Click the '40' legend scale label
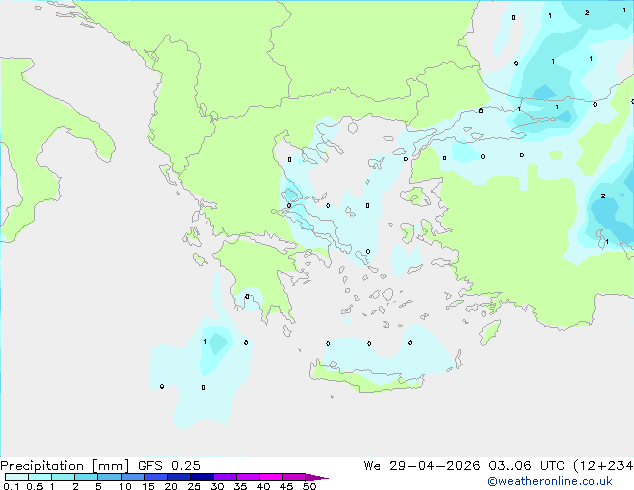The width and height of the screenshot is (634, 490). (263, 486)
